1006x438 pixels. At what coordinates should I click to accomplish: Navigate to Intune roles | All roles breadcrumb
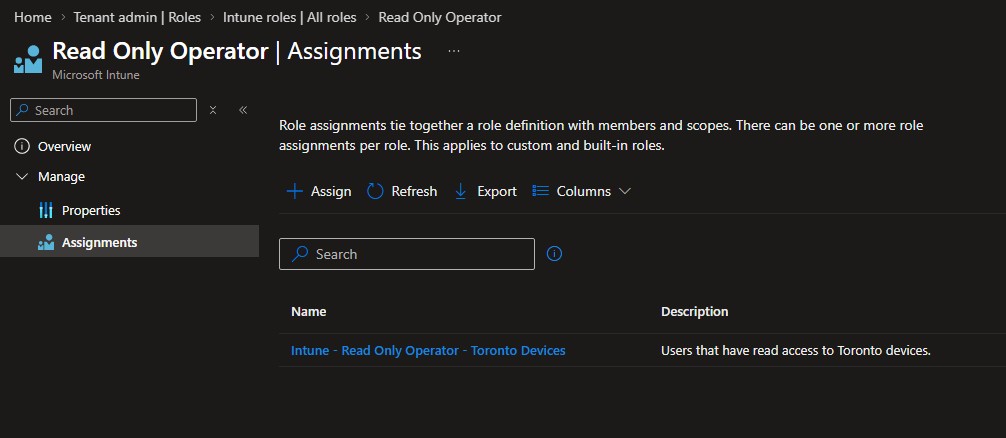point(289,17)
